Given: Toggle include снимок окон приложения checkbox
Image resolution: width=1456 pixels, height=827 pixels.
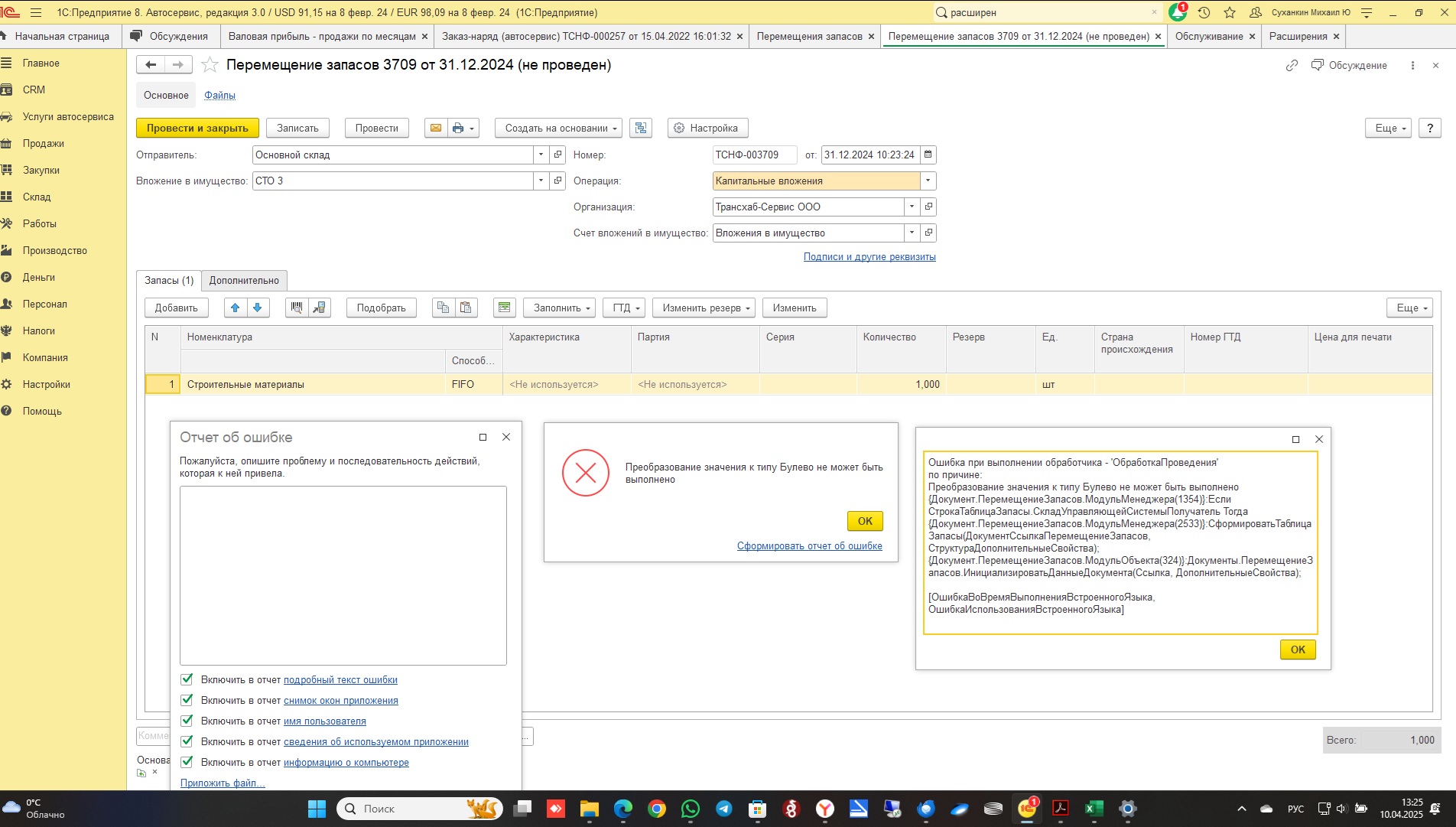Looking at the screenshot, I should tap(187, 699).
